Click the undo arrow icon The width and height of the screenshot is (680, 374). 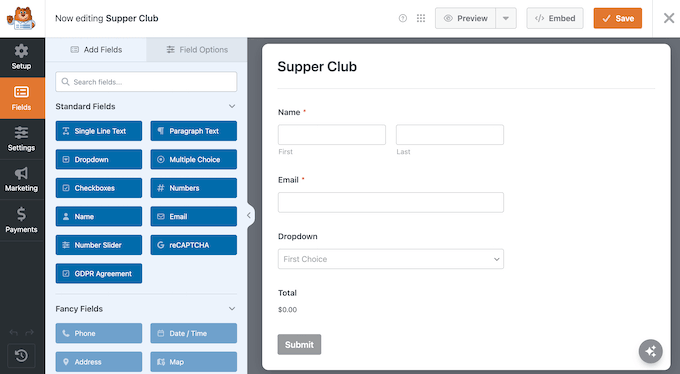[13, 333]
